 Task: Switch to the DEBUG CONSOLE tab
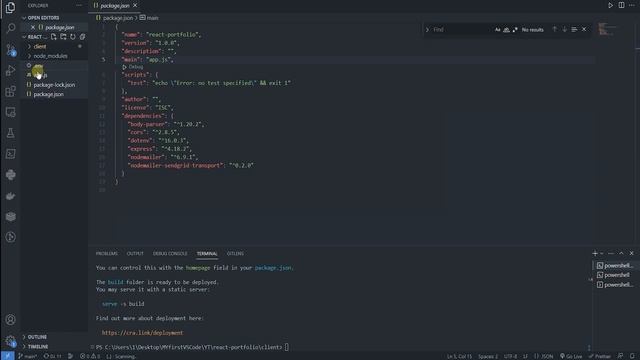tap(170, 253)
